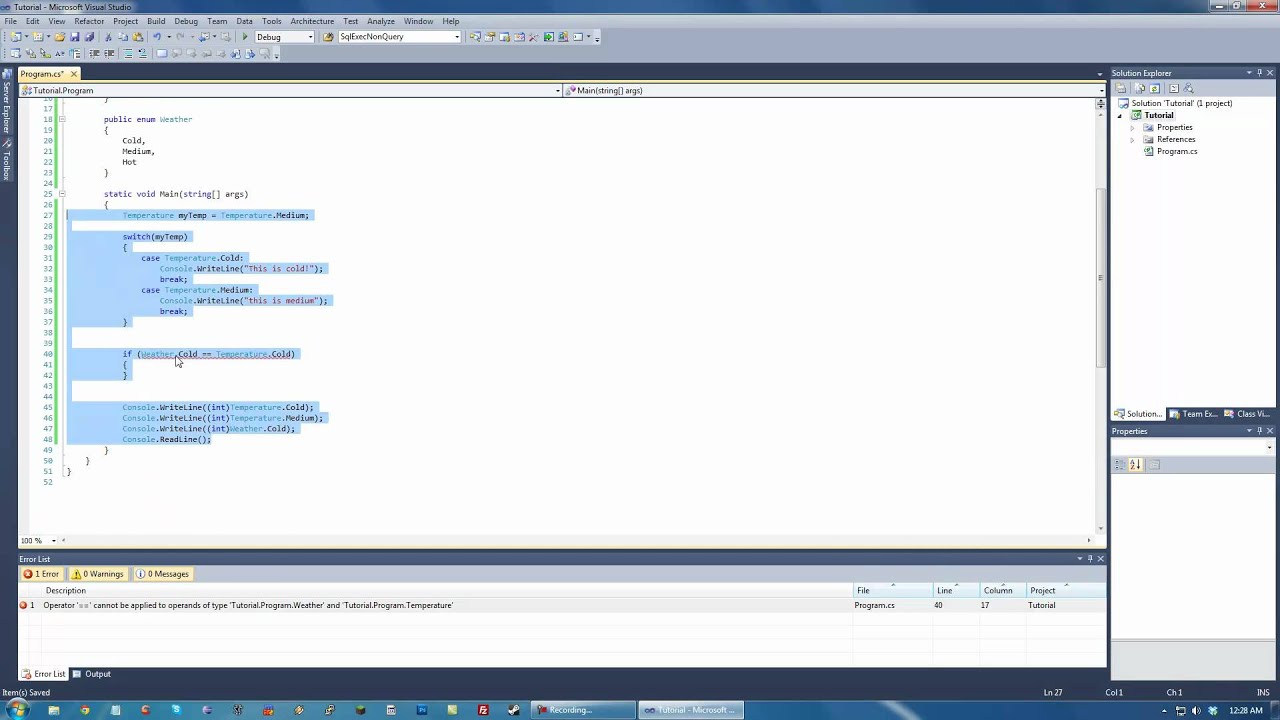The height and width of the screenshot is (720, 1280).
Task: Click the Windows Start orb
Action: 17,710
